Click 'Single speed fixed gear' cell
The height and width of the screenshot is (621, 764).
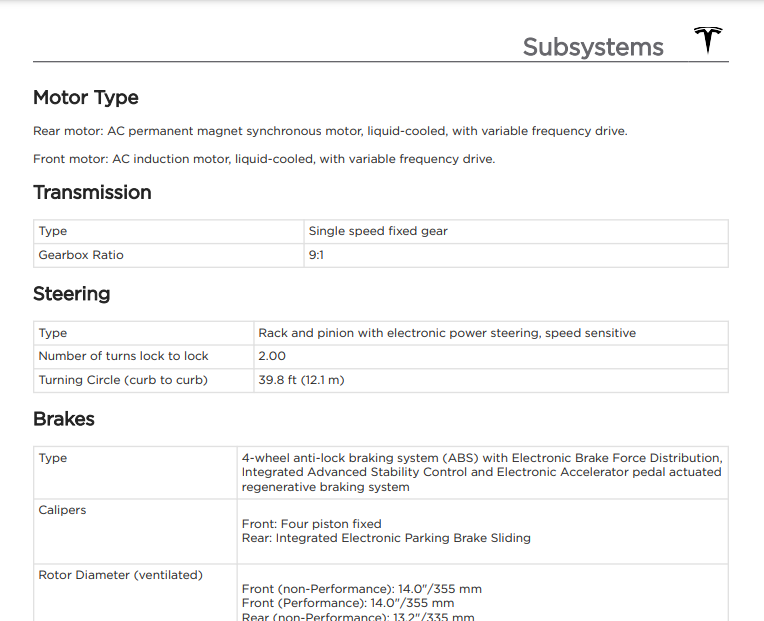(x=516, y=231)
